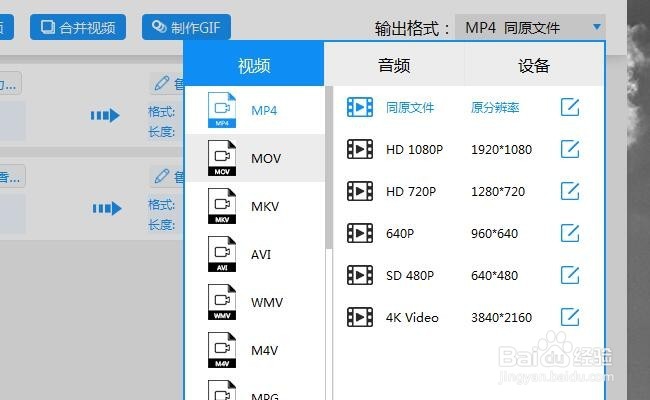Select MKV from the format list
The height and width of the screenshot is (400, 650).
point(256,206)
